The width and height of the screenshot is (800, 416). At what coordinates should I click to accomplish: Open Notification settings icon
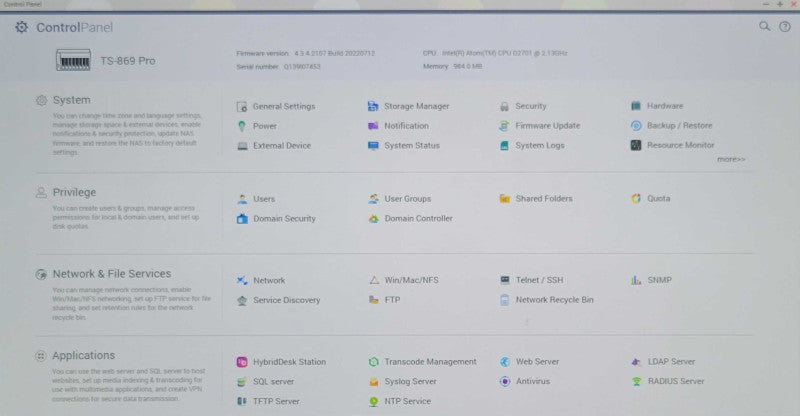pyautogui.click(x=373, y=126)
